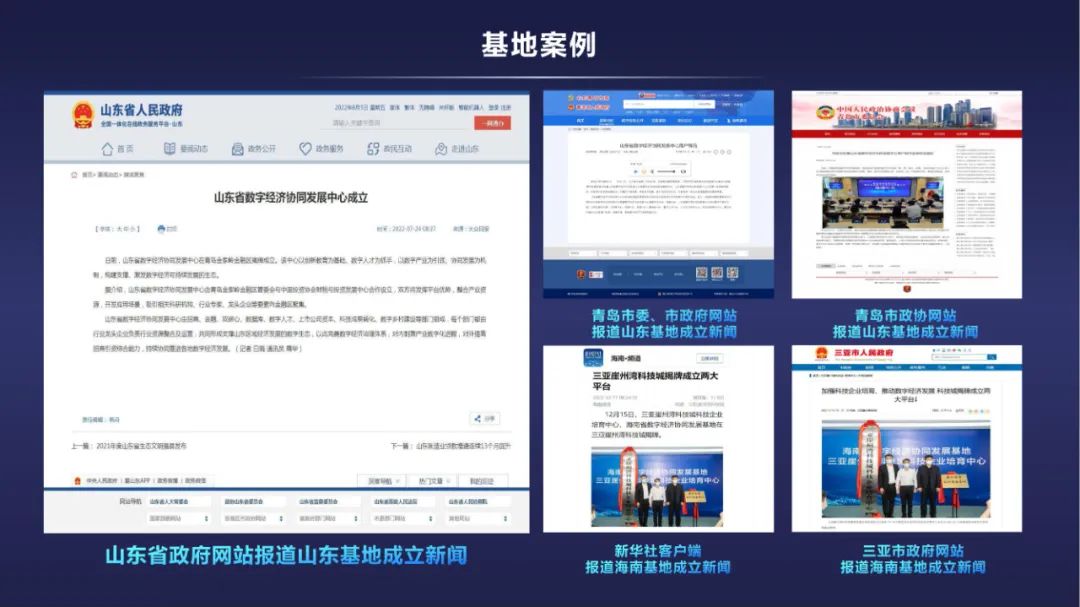This screenshot has height=607, width=1080.
Task: Expand the 国家部委网站 dropdown in the footer
Action: point(178,517)
